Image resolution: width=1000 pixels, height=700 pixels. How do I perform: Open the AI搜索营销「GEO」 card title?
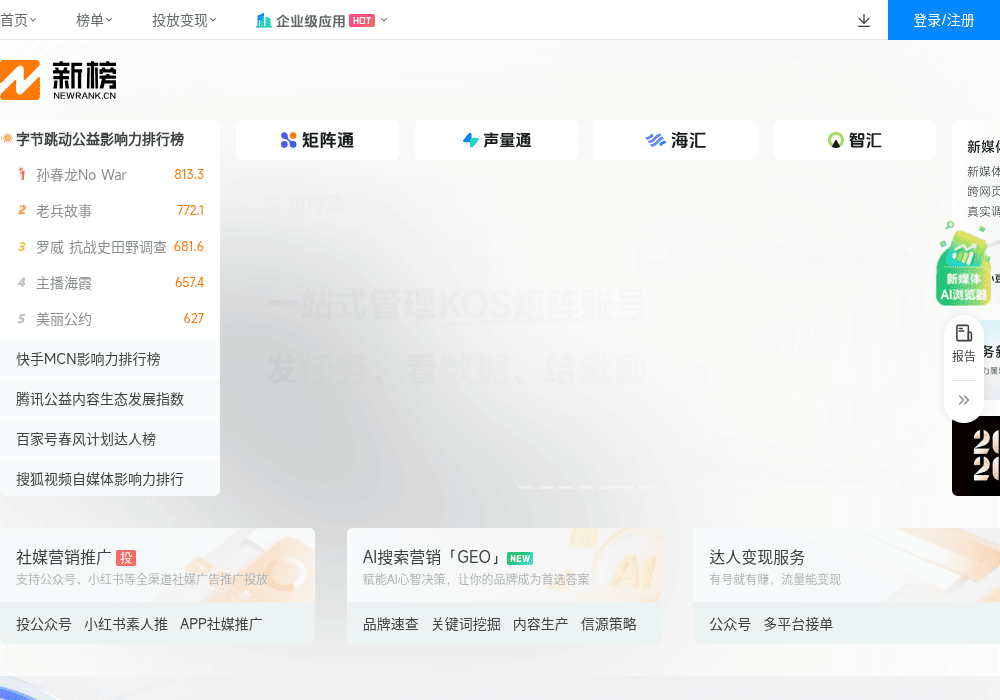point(433,557)
